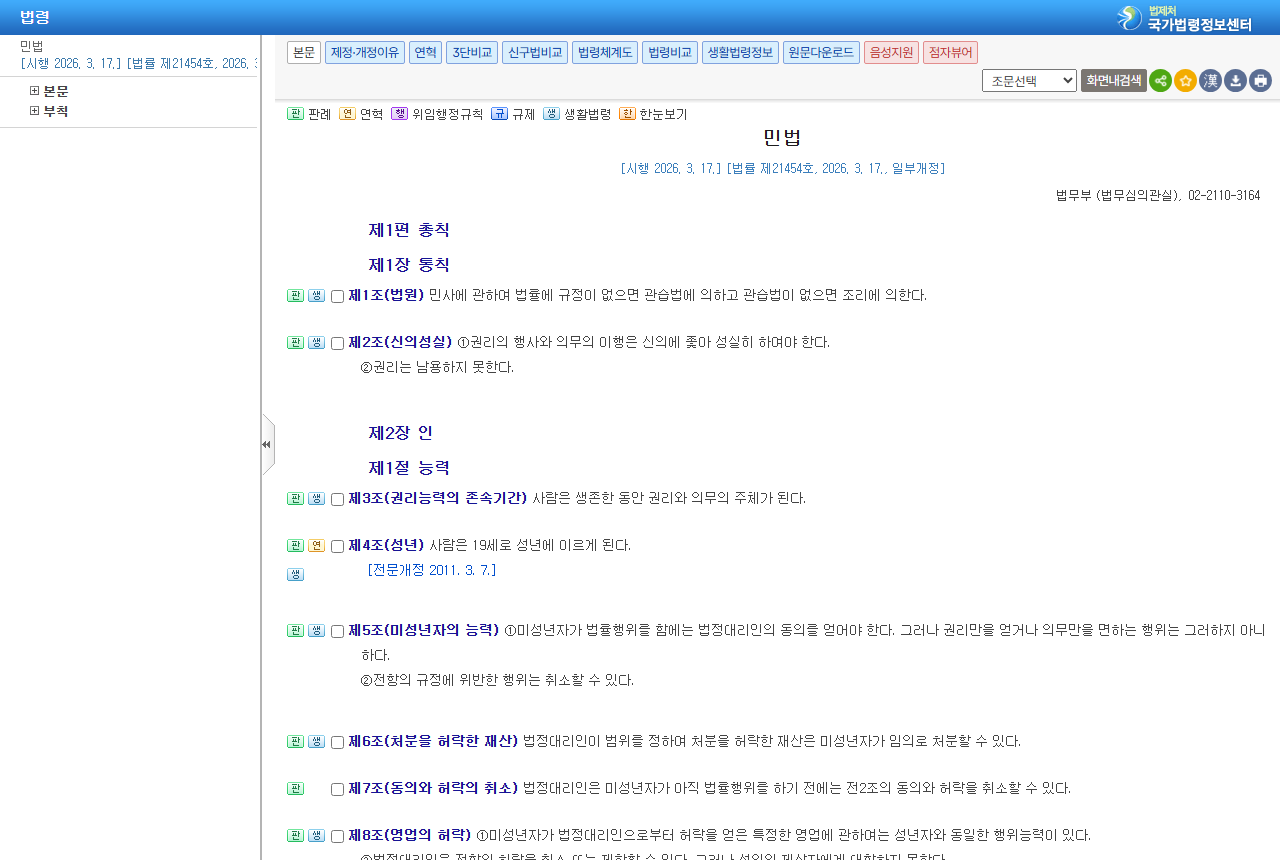The height and width of the screenshot is (860, 1280).
Task: Open 생활법령 icon beside 제2조(신의성실)
Action: 316,343
